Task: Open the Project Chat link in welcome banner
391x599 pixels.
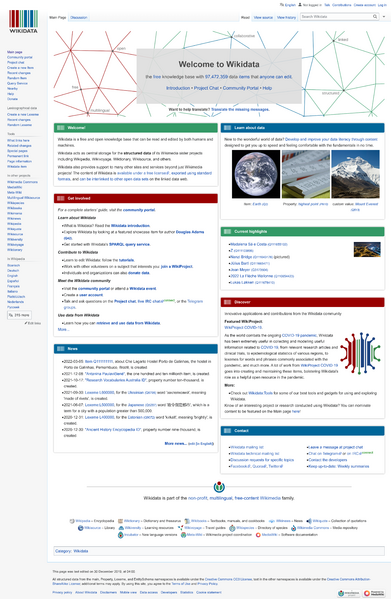Action: point(206,88)
